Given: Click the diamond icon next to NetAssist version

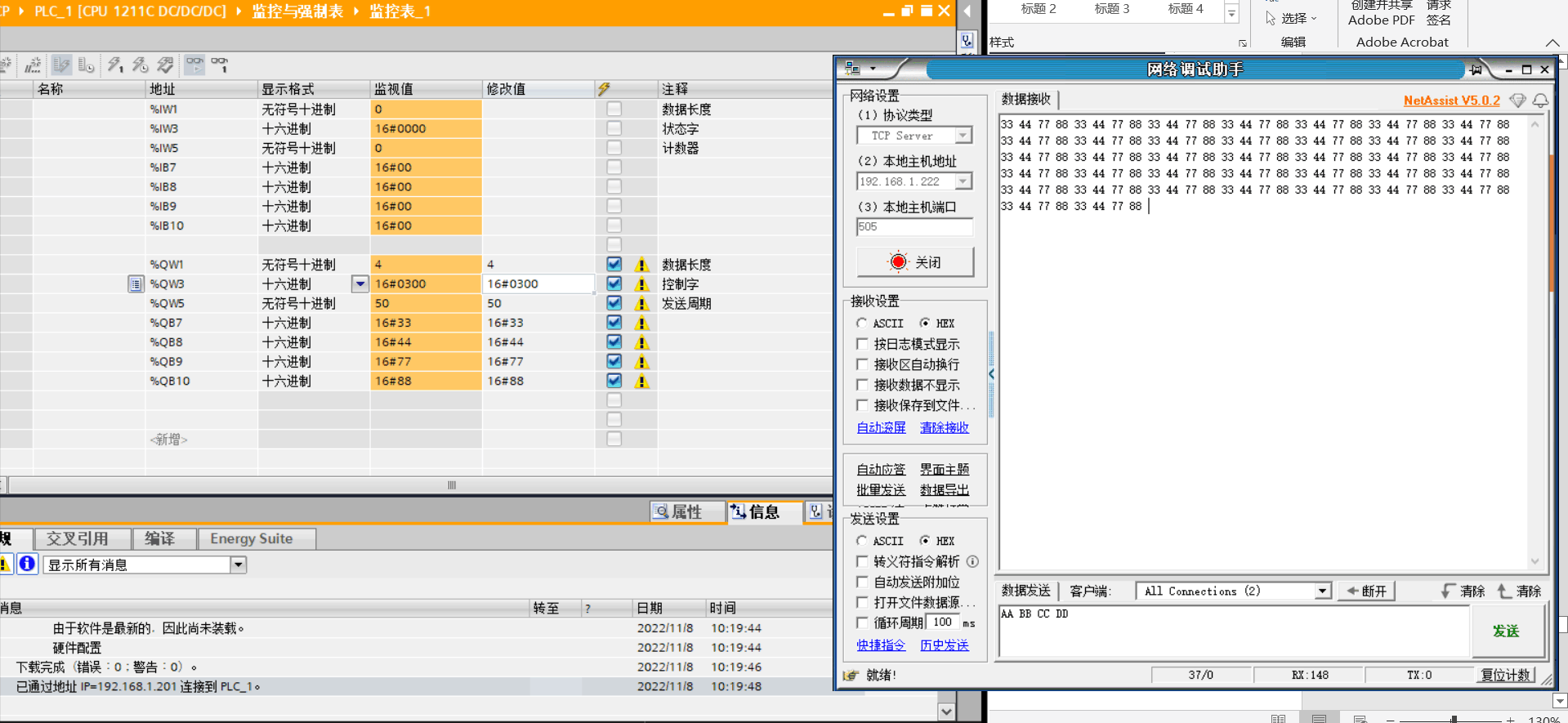Looking at the screenshot, I should [x=1517, y=100].
